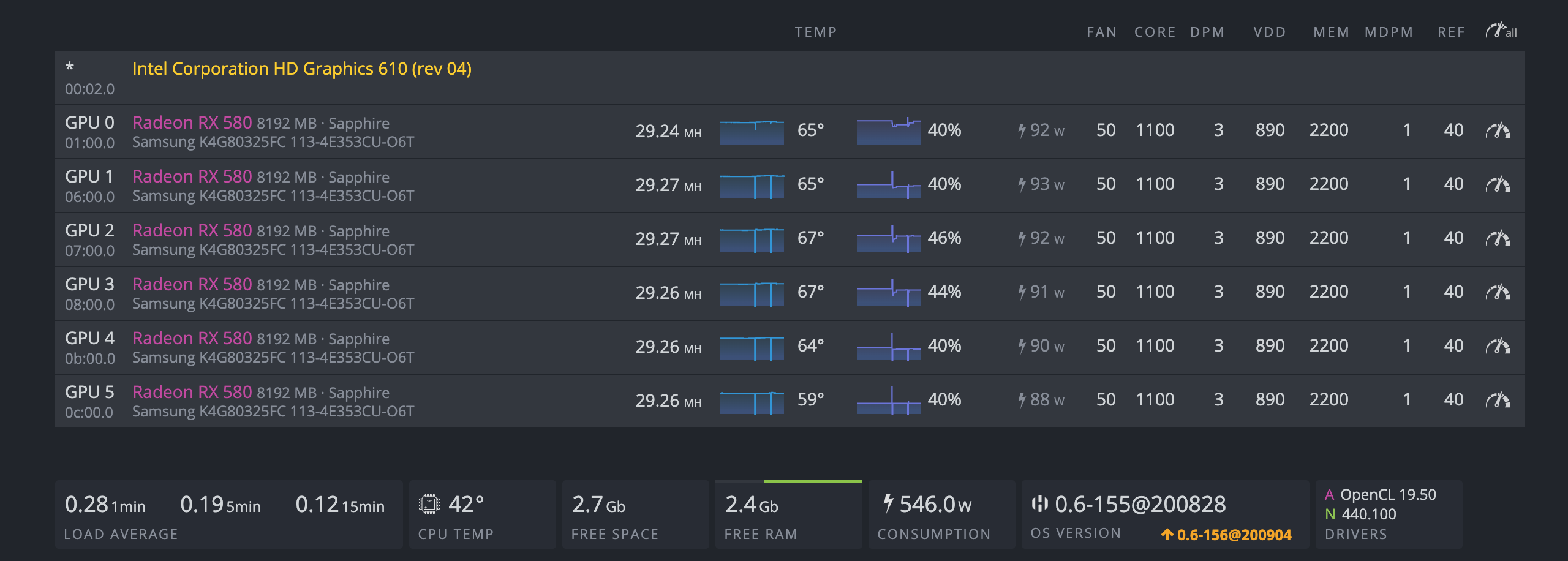Click the GPU 1 Radeon RX 580 name
Image resolution: width=1568 pixels, height=561 pixels.
(x=192, y=176)
